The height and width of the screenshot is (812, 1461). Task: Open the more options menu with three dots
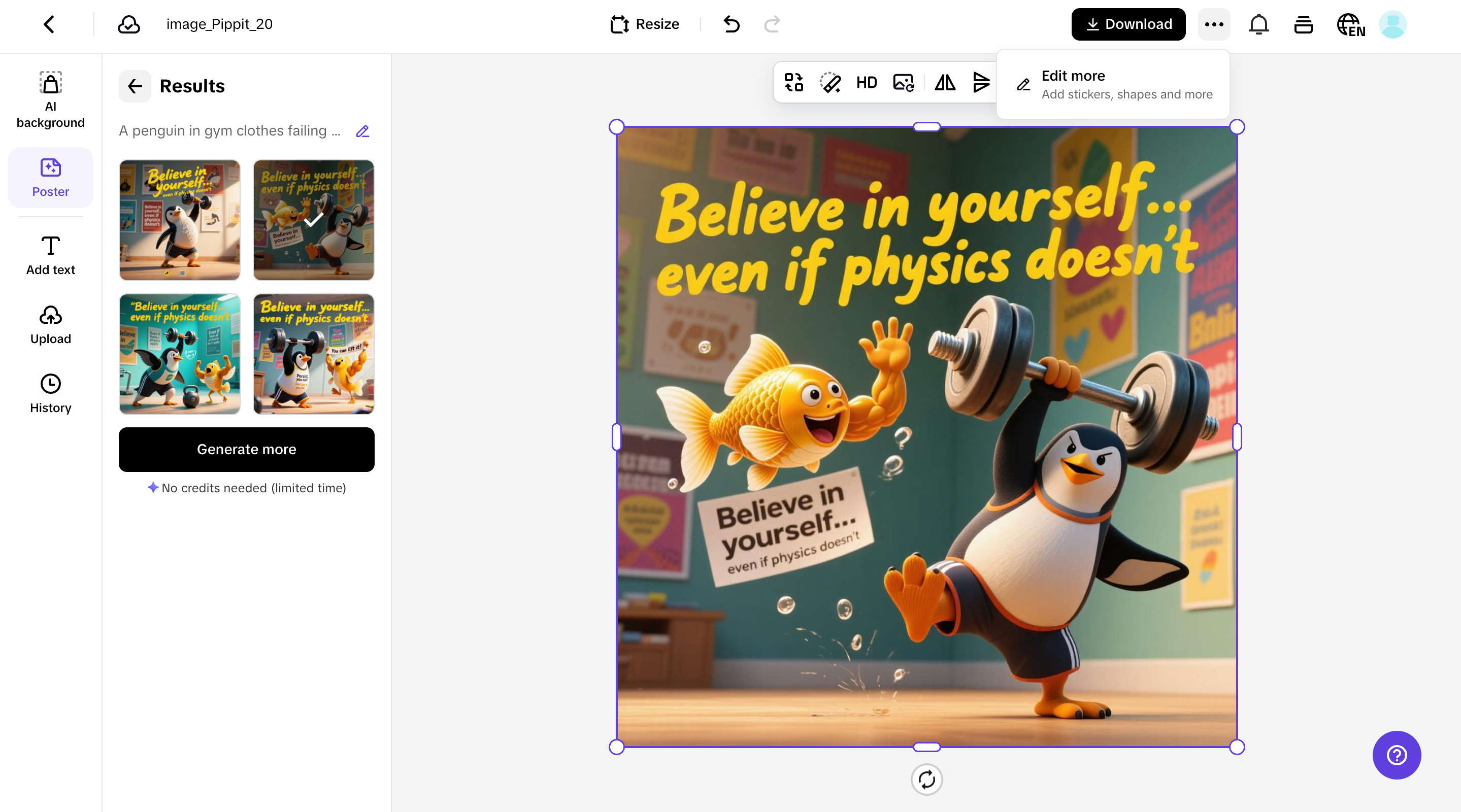point(1214,24)
